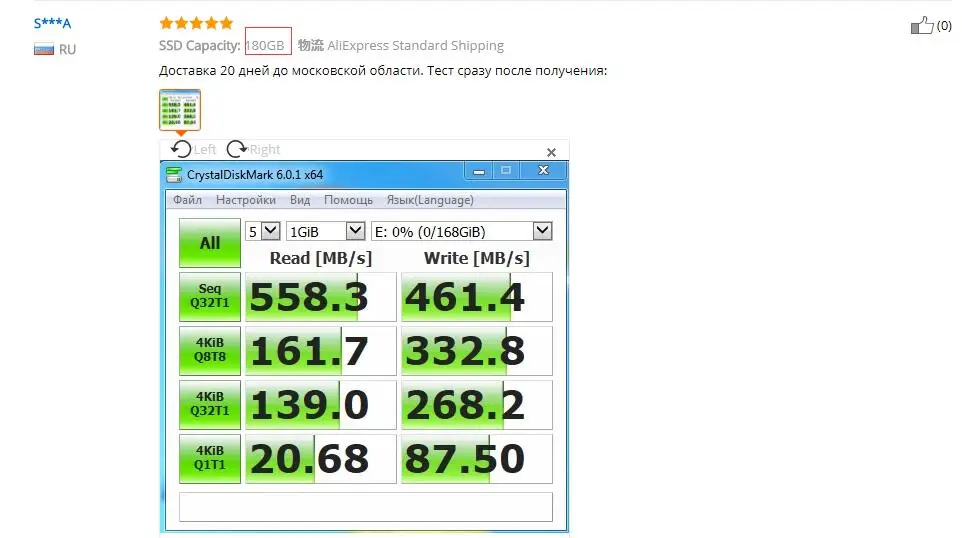Select the 180GB capacity text

pyautogui.click(x=265, y=45)
